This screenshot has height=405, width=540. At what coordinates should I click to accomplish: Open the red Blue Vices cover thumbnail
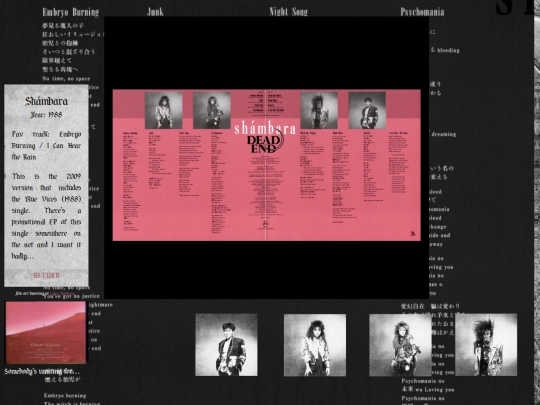(45, 332)
